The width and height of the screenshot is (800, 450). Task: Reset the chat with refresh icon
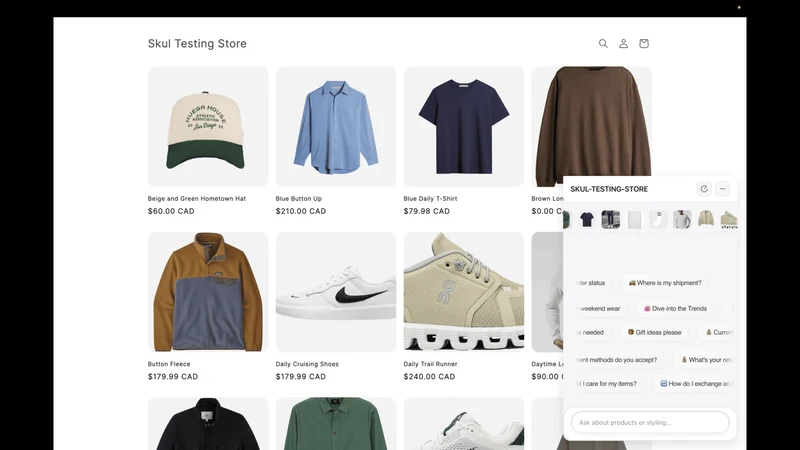[704, 189]
